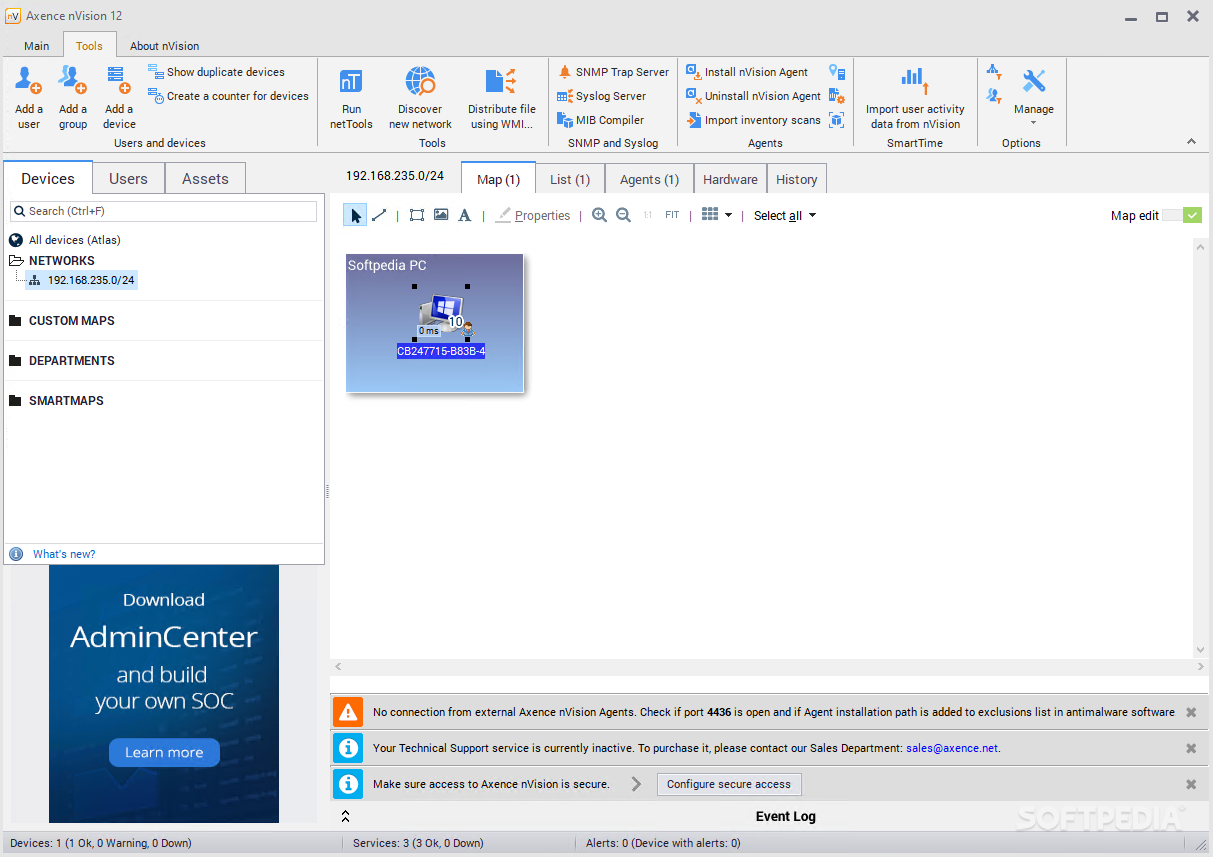Viewport: 1213px width, 857px height.
Task: Switch to the Main ribbon tab
Action: [x=37, y=46]
